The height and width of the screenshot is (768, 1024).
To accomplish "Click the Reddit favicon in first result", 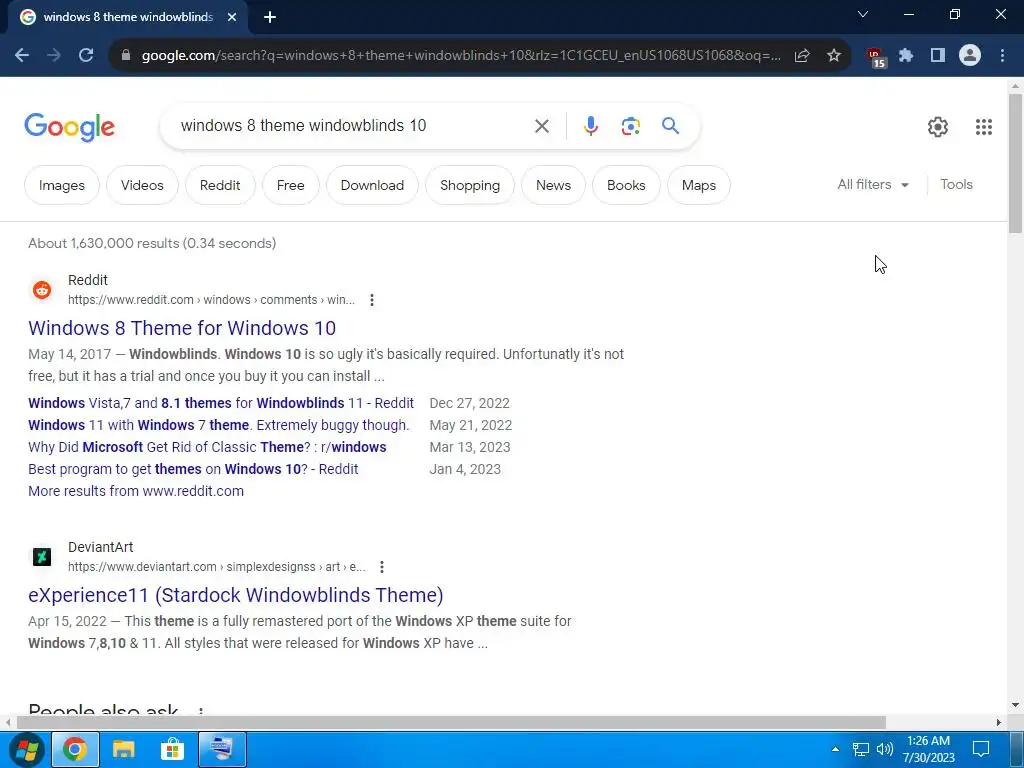I will (x=42, y=289).
